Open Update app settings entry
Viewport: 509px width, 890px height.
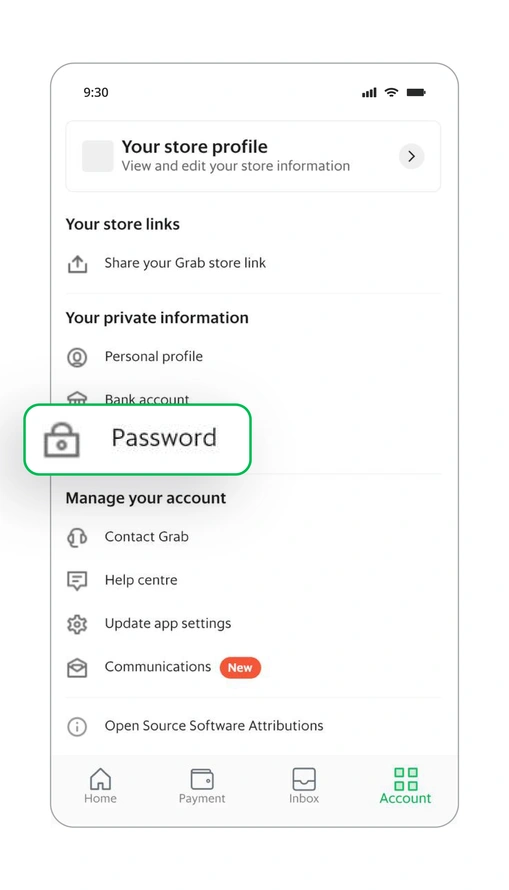point(168,623)
